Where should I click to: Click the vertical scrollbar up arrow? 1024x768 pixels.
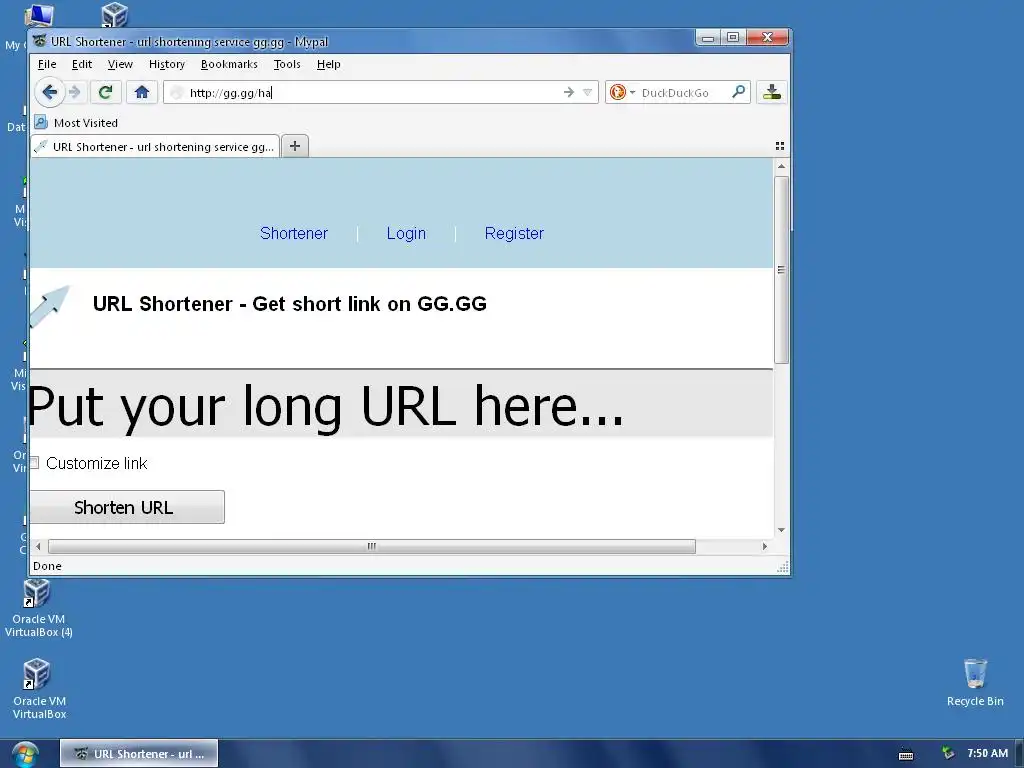click(781, 167)
